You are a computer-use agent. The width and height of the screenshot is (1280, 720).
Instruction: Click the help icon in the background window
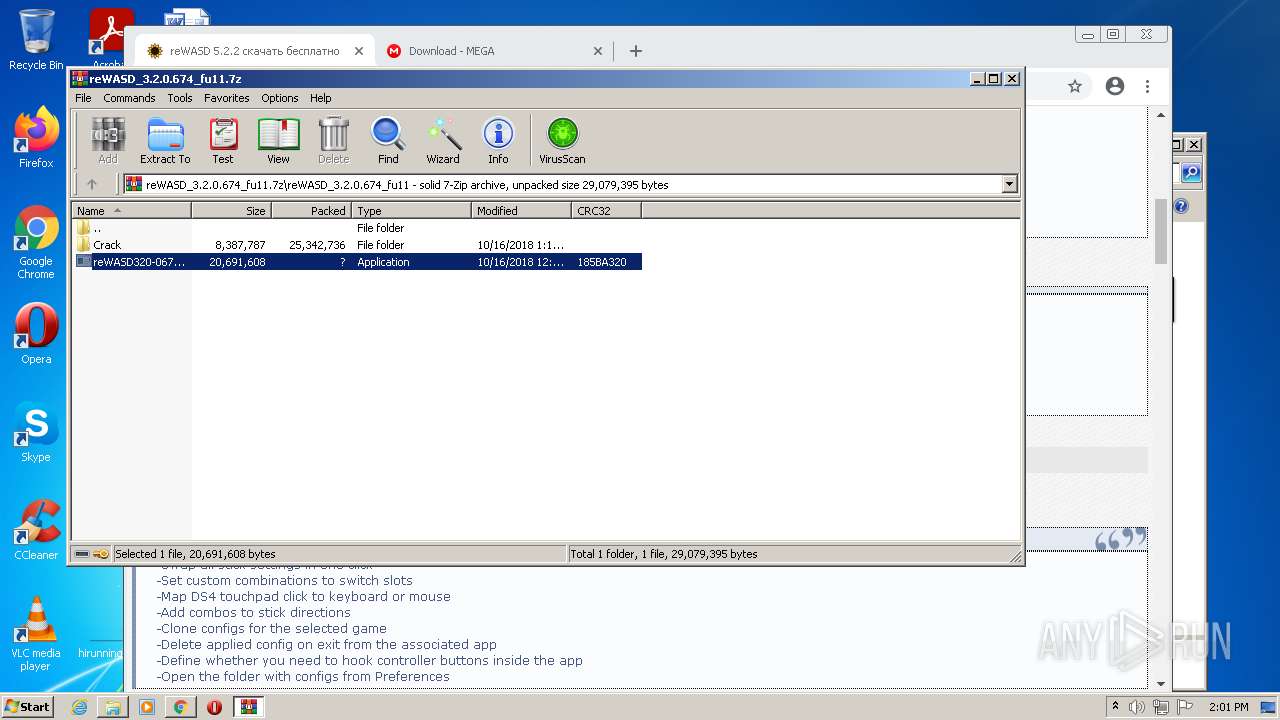[x=1181, y=206]
